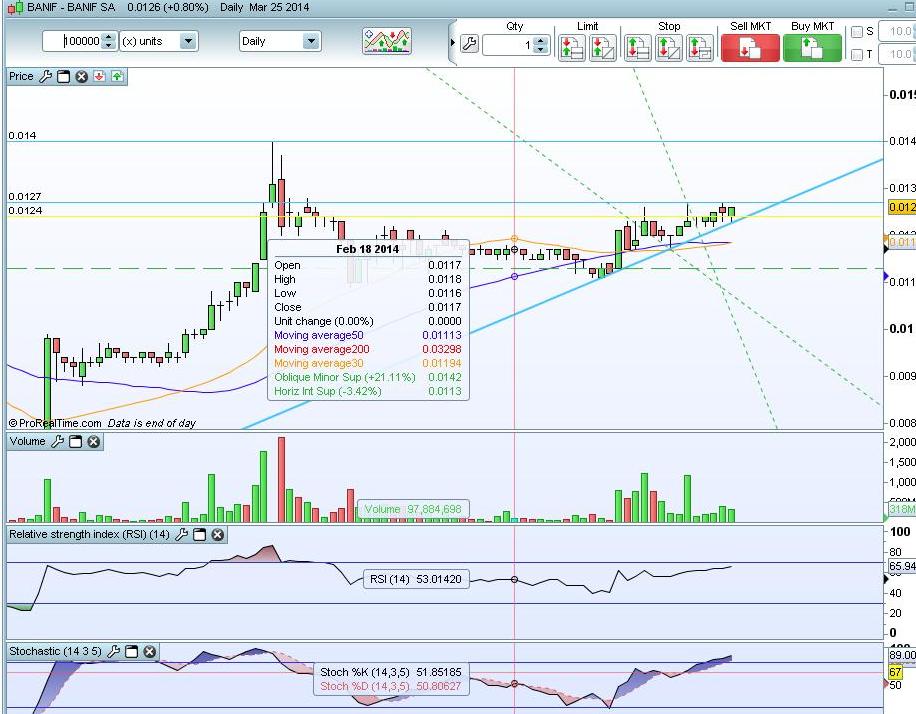Viewport: 916px width, 714px height.
Task: Open trading toolbar settings wrench
Action: point(469,43)
